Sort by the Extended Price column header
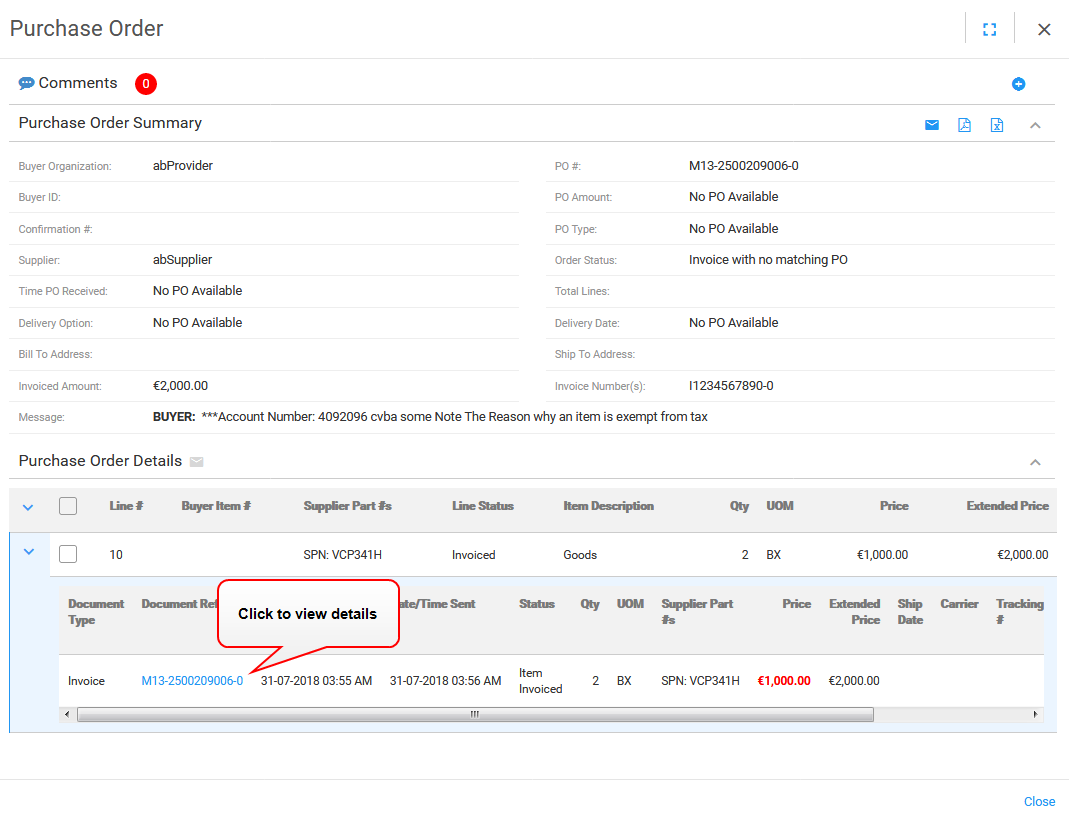Screen dimensions: 1069x823 coord(1008,506)
